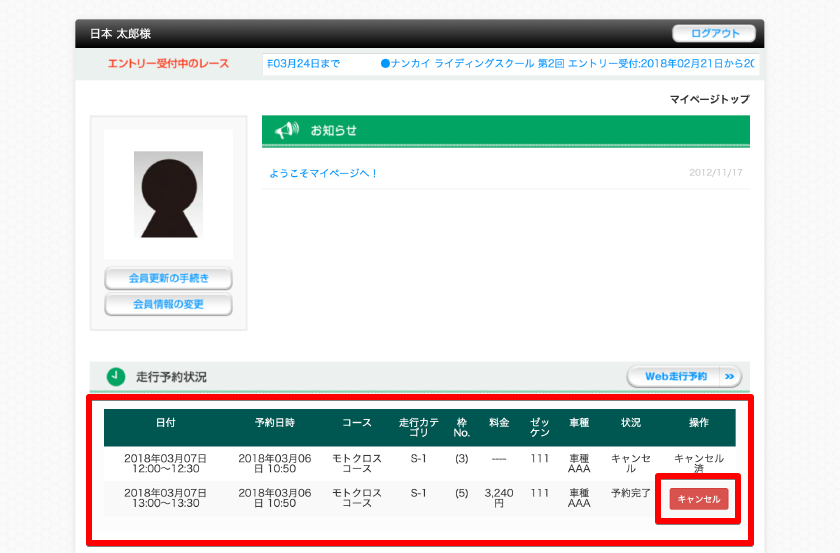Viewport: 840px width, 553px height.
Task: Click the エントリー受付中のレース label
Action: (168, 64)
